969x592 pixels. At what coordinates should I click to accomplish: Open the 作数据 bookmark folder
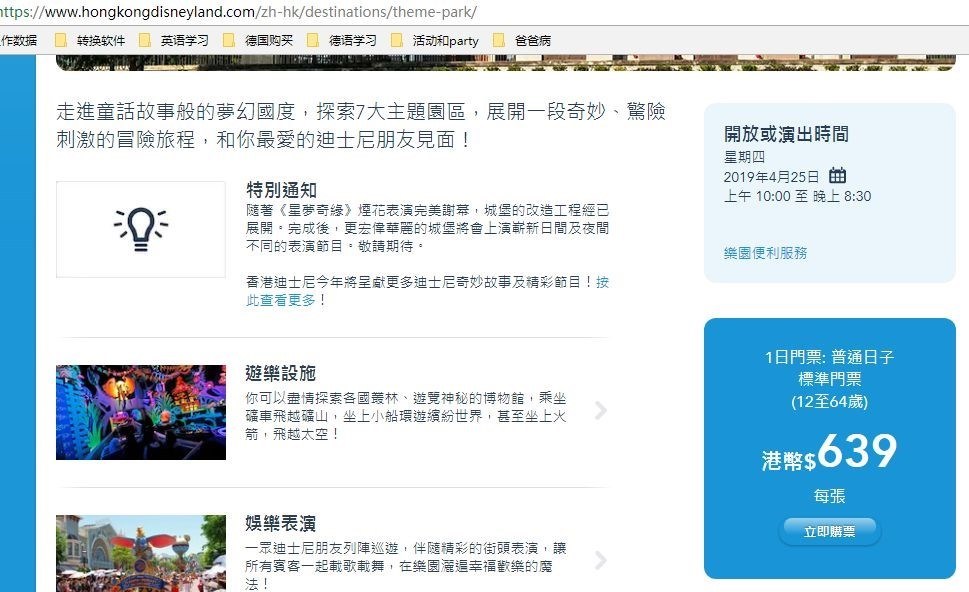[x=18, y=41]
